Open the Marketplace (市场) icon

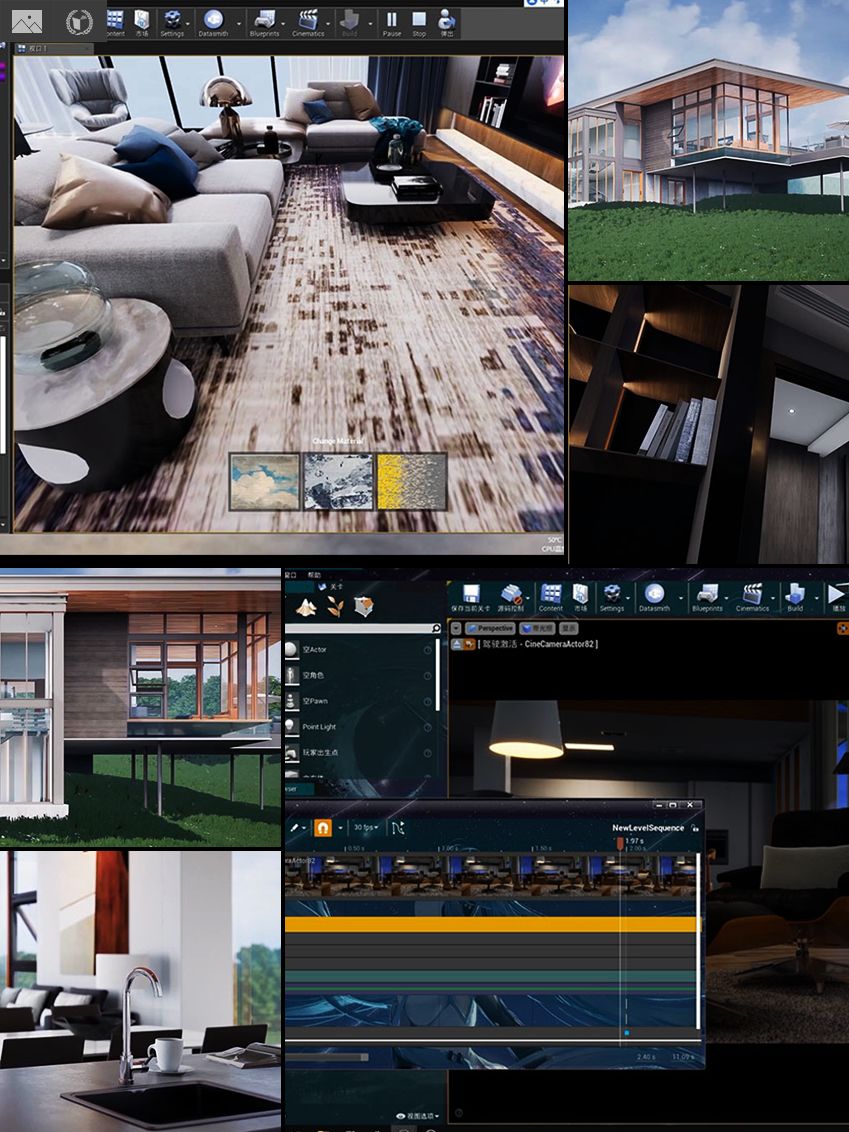coord(139,20)
